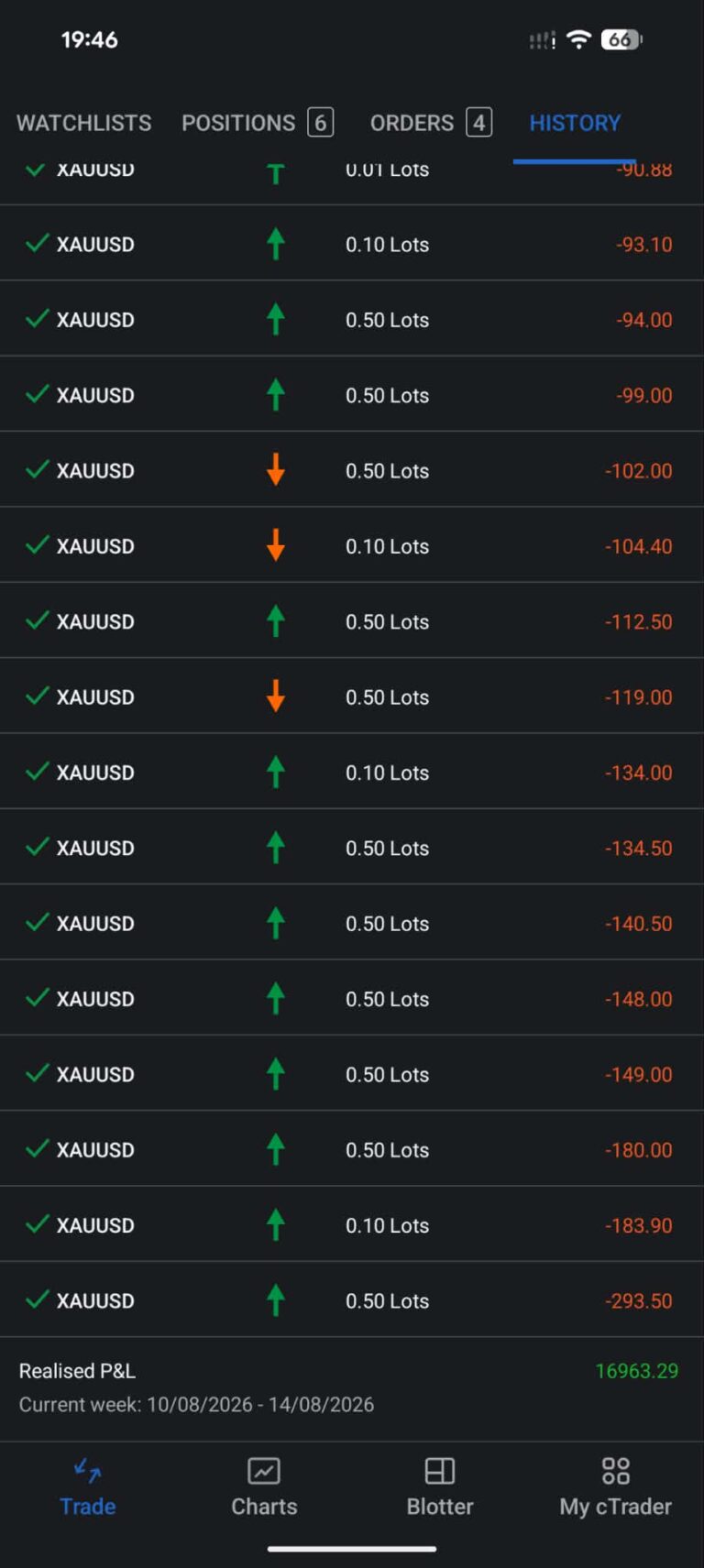Tap the orange sell arrow on the -102.00 row
The image size is (704, 1568).
click(275, 470)
